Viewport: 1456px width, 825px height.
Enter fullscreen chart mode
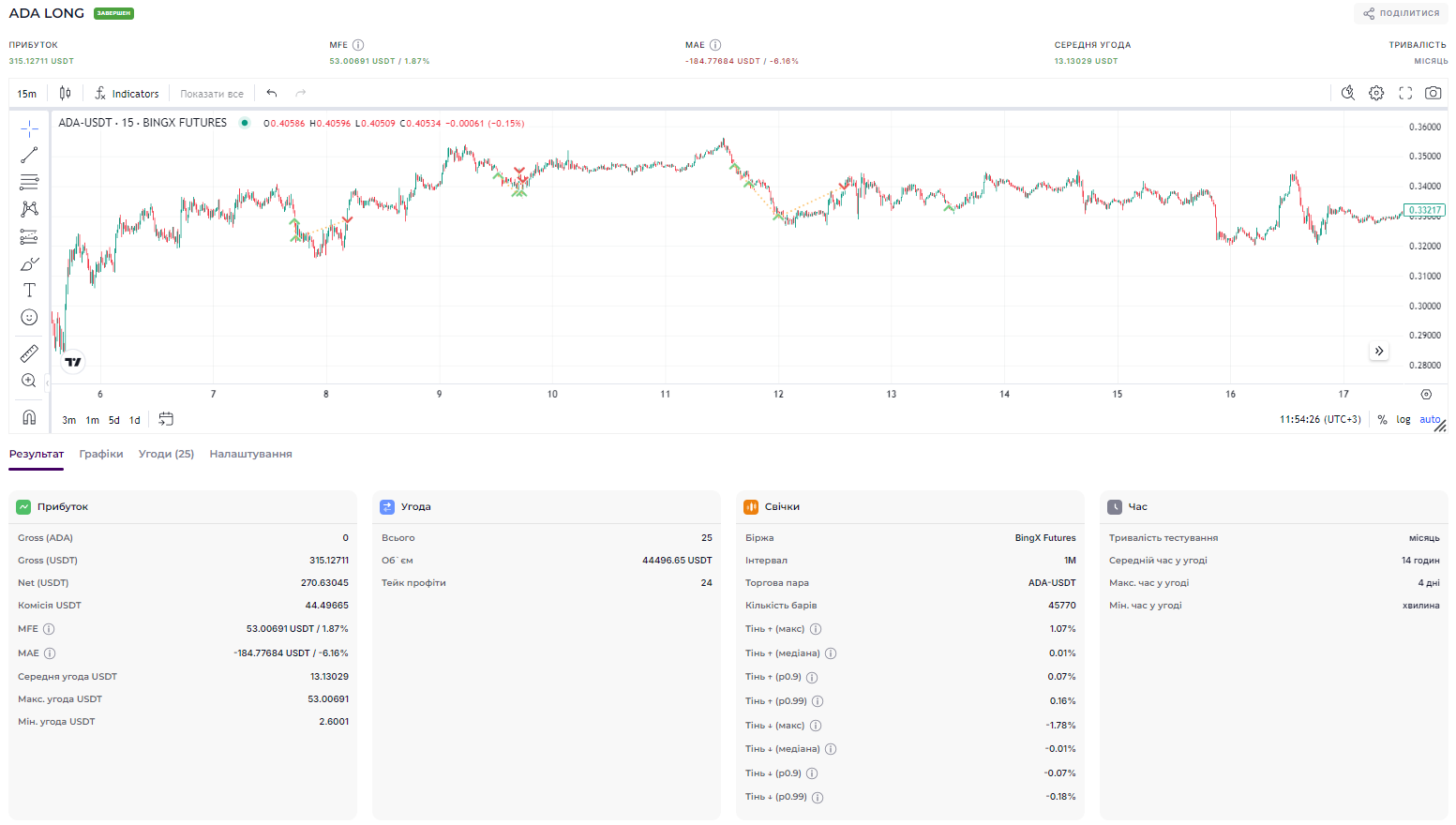[x=1404, y=93]
